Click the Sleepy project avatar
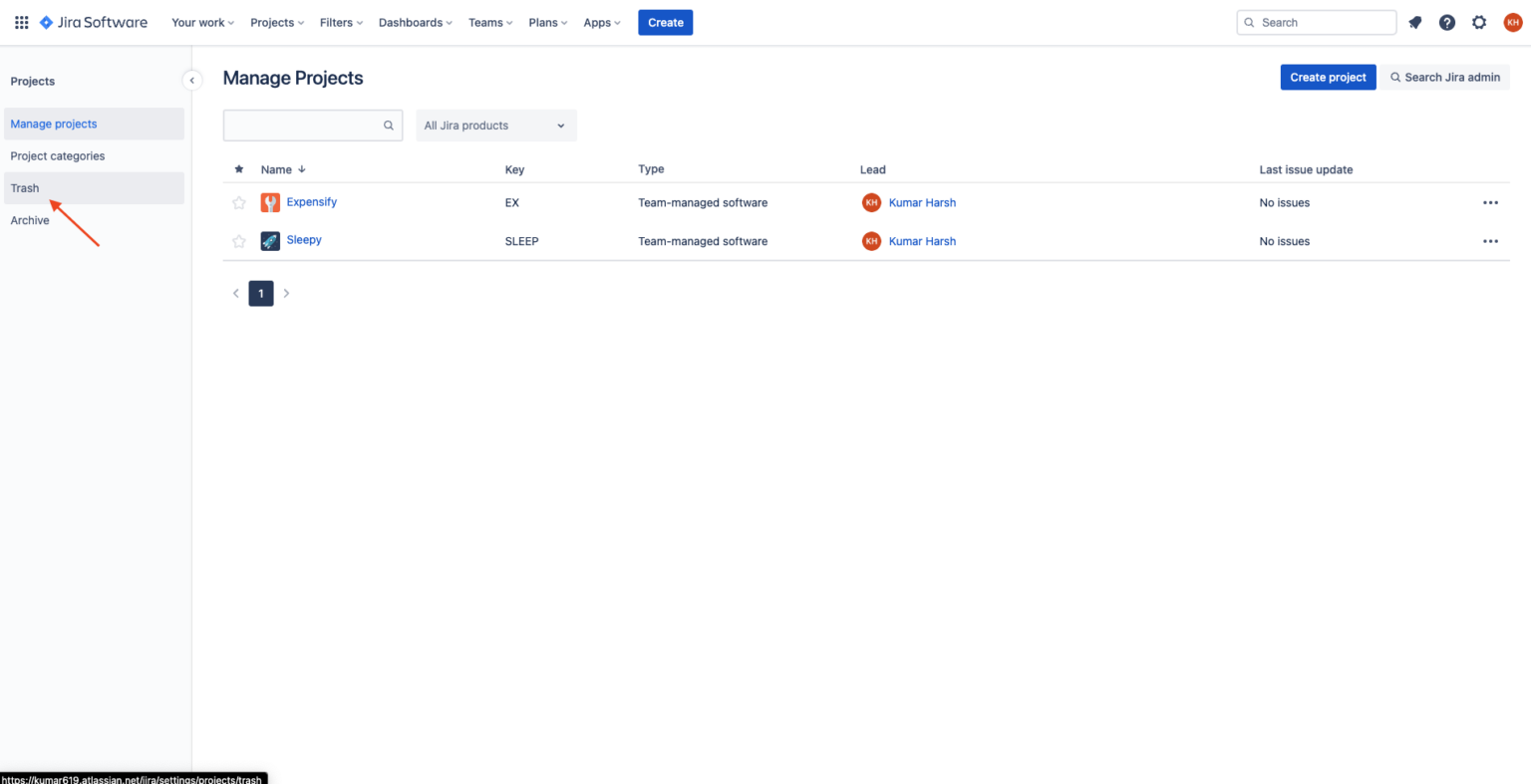 pyautogui.click(x=270, y=240)
